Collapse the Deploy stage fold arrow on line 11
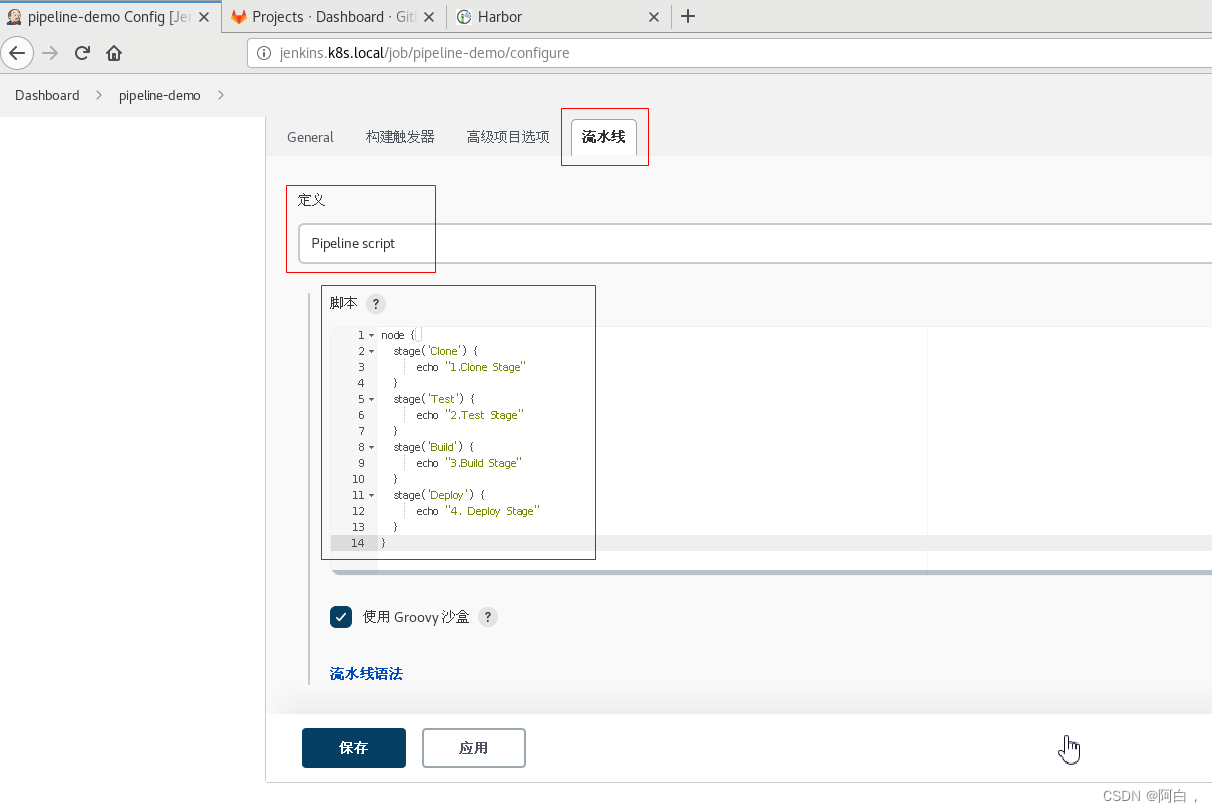 tap(372, 496)
